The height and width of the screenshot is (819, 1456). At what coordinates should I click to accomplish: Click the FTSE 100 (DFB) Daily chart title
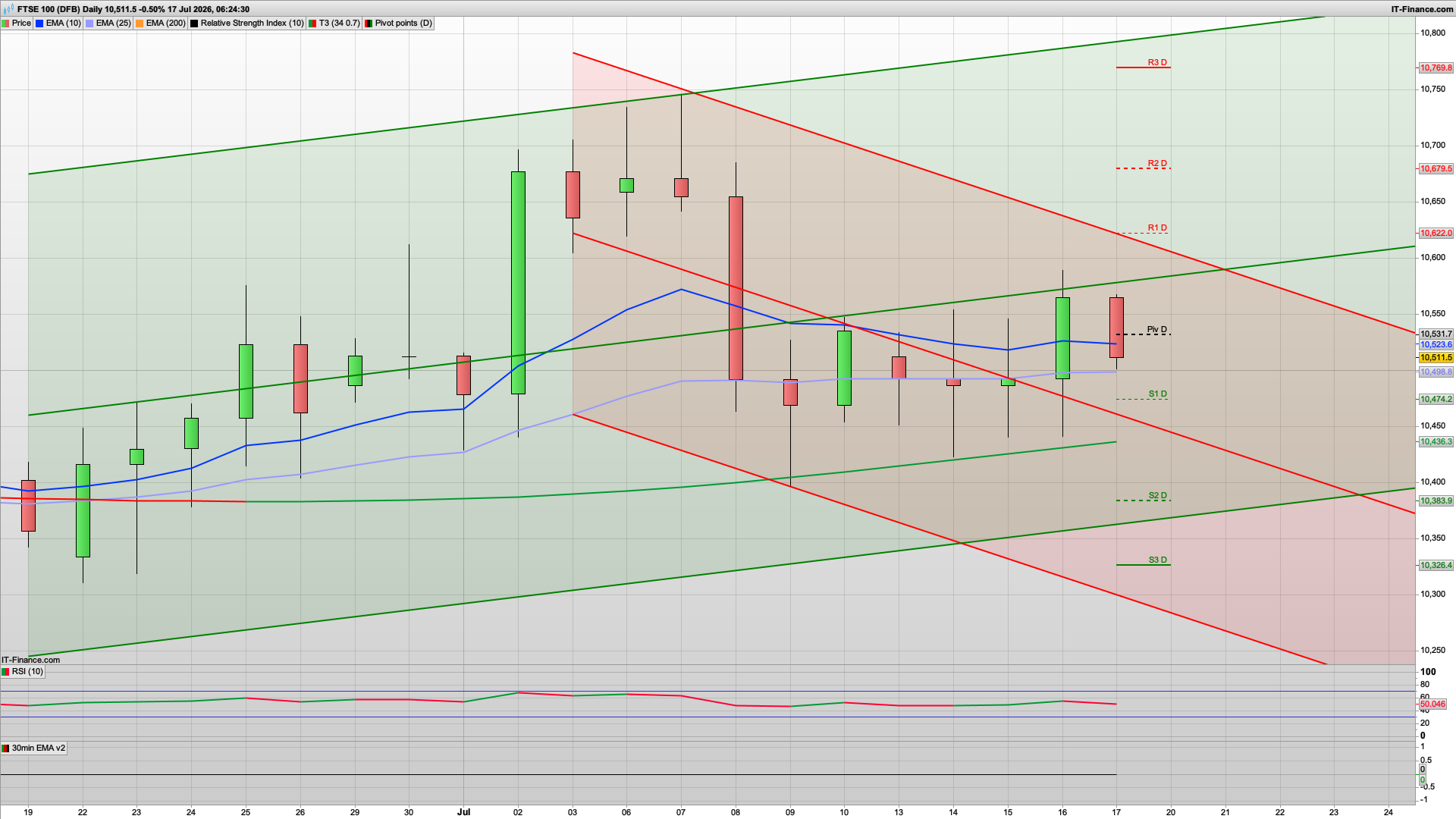(133, 9)
